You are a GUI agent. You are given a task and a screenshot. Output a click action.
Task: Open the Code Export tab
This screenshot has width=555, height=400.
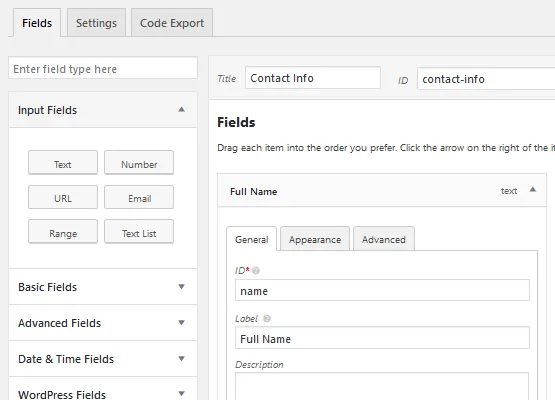tap(172, 23)
